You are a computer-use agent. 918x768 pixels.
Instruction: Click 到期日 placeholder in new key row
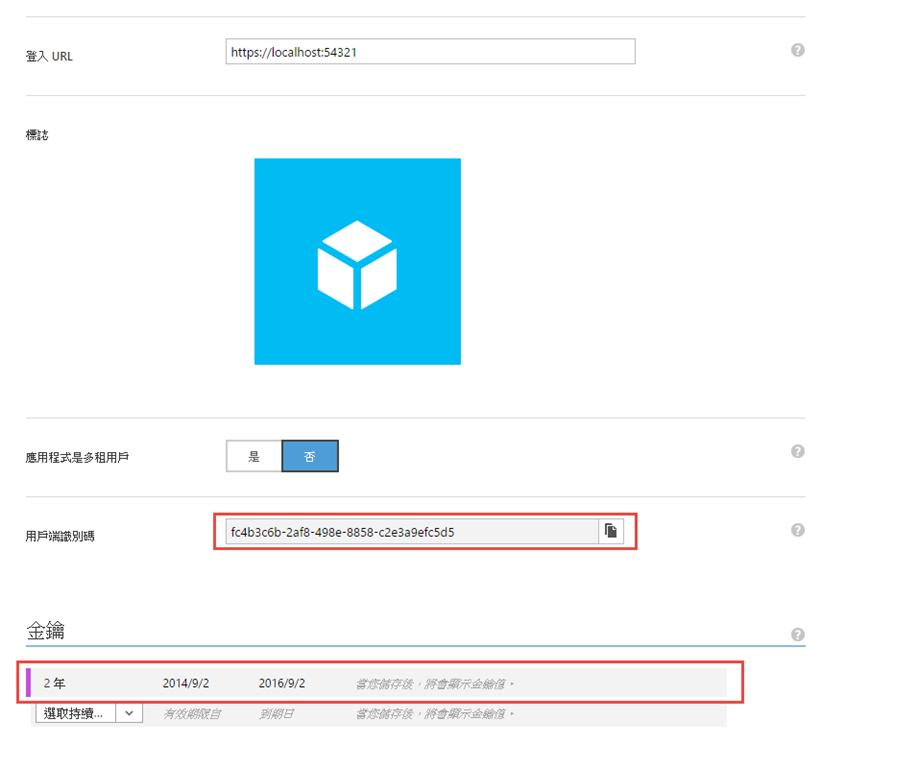point(276,714)
